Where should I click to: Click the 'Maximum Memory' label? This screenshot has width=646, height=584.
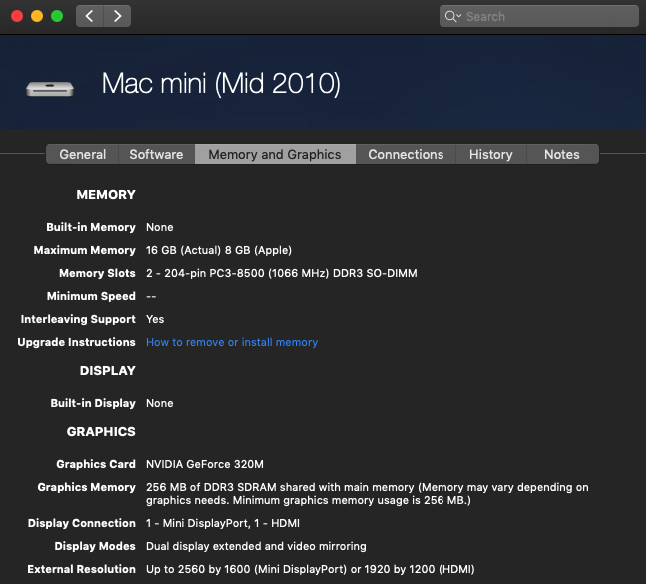84,250
